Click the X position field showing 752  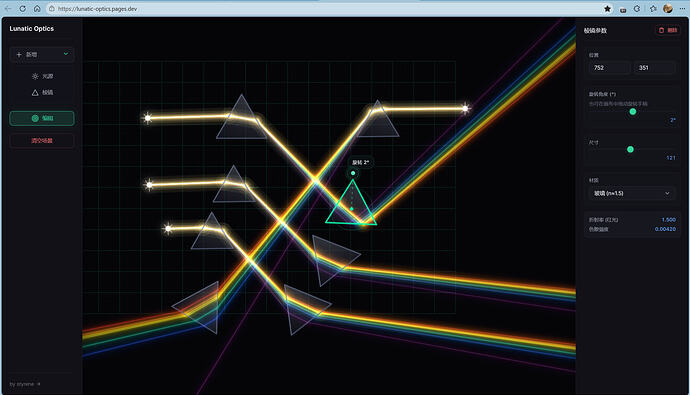(x=609, y=68)
